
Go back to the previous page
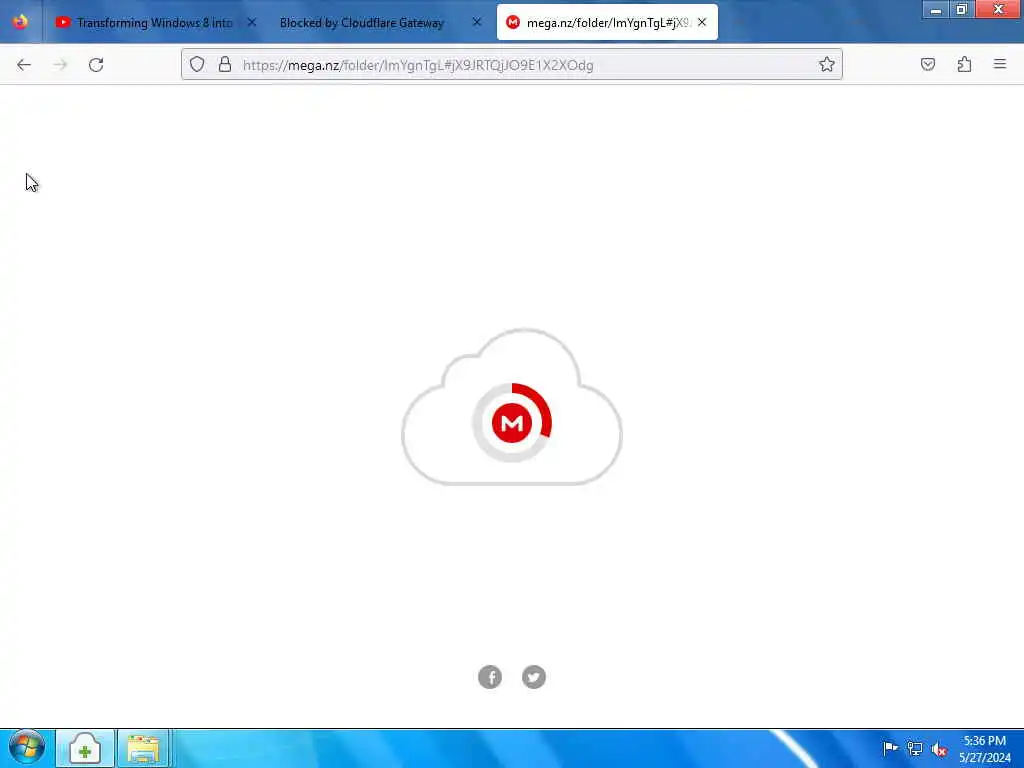(x=24, y=65)
